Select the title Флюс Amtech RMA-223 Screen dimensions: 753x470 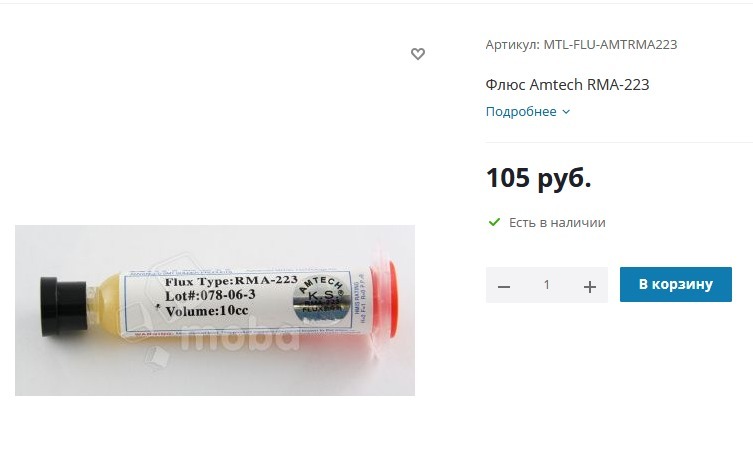point(567,84)
